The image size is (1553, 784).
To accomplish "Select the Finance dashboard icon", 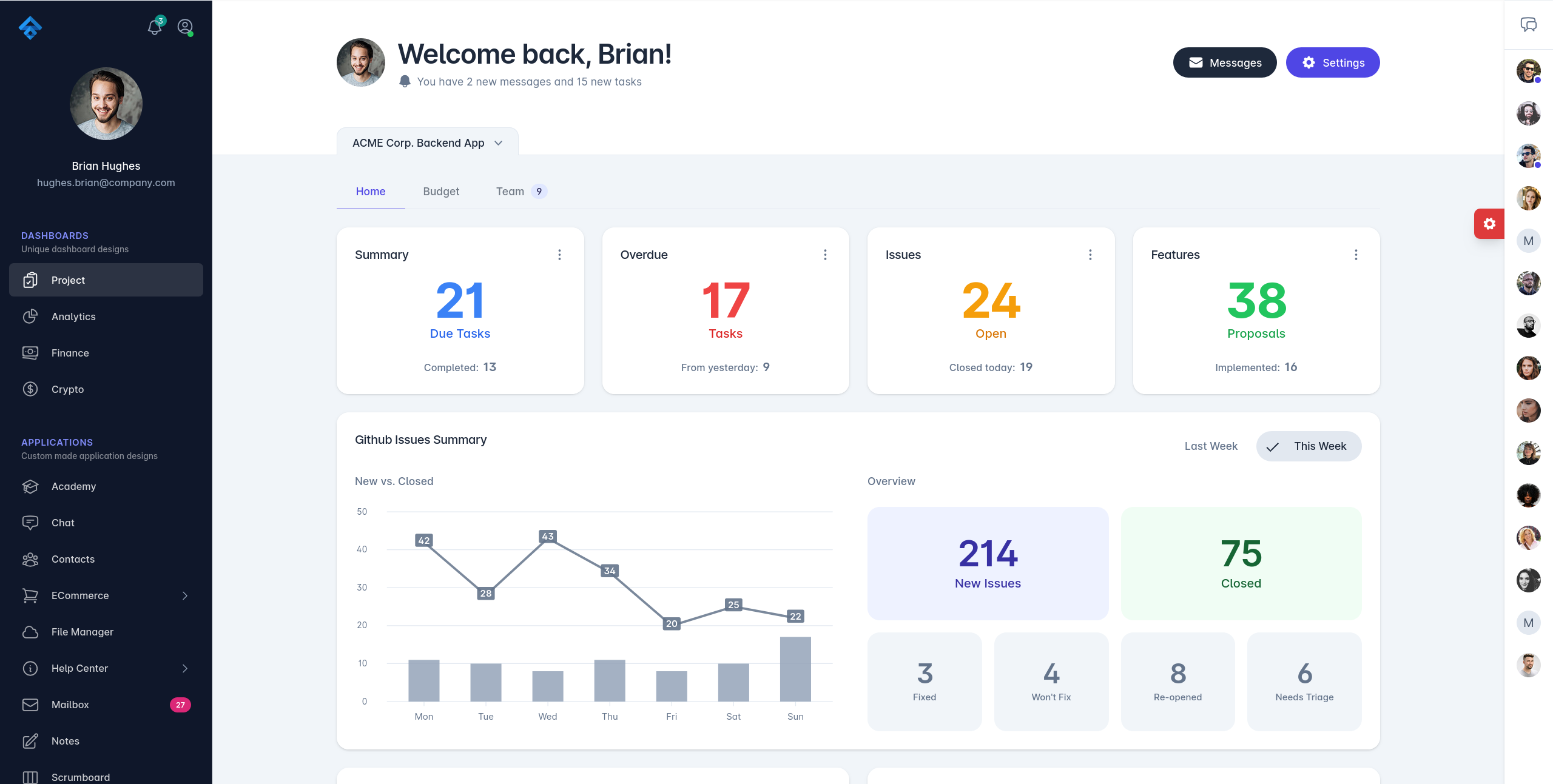I will pyautogui.click(x=30, y=353).
